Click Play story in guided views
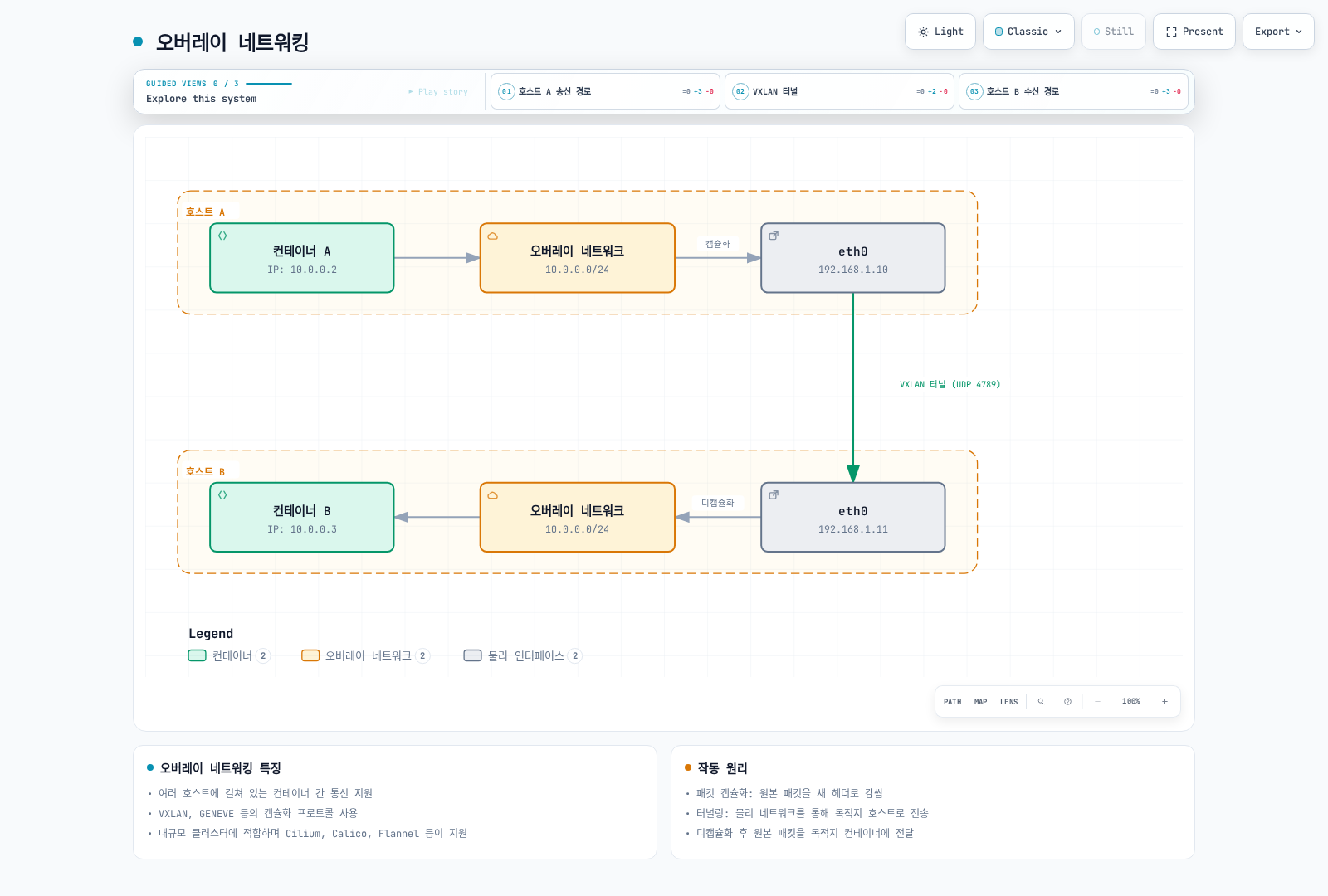 pos(438,92)
